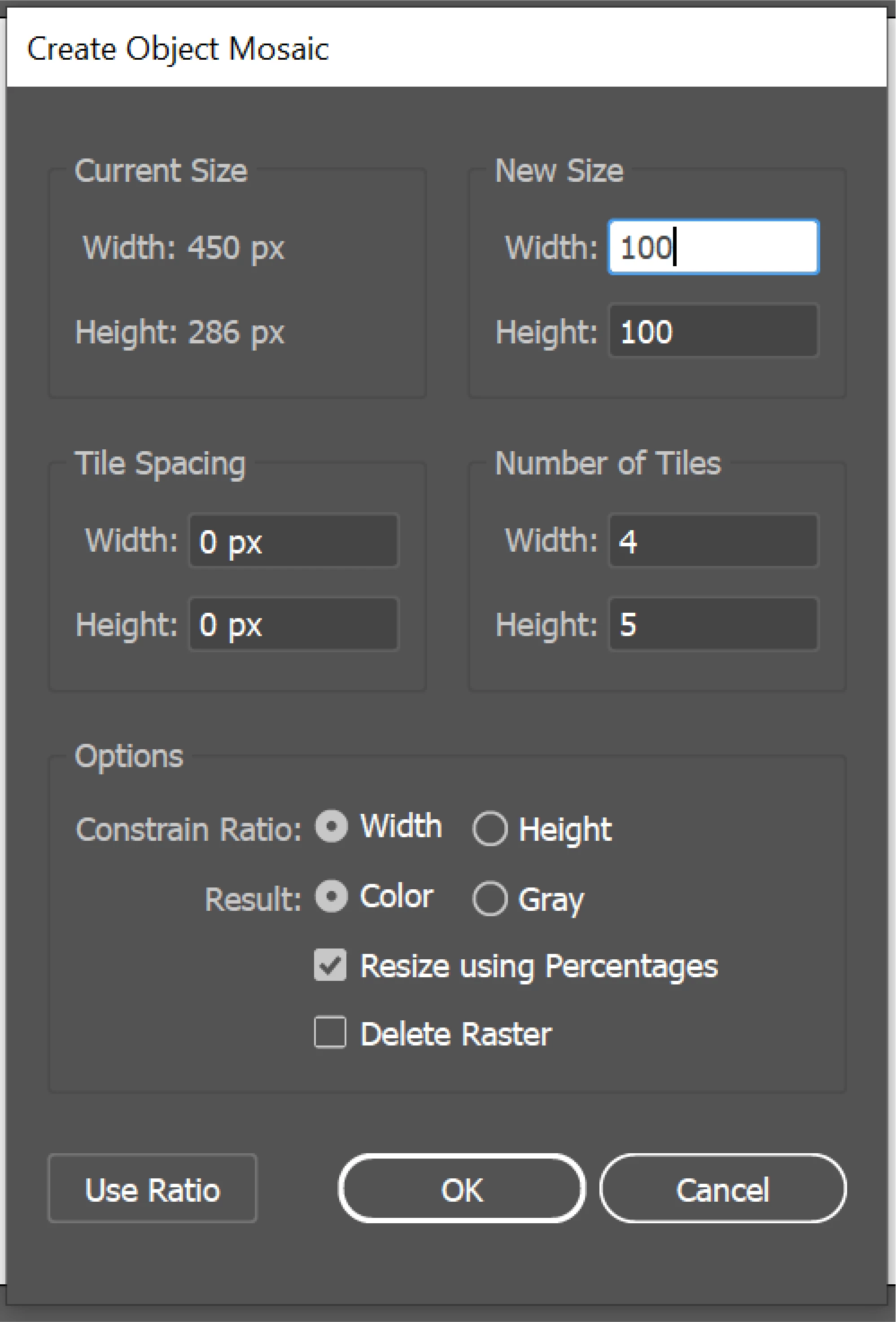Click the Delete Raster label text
This screenshot has height=1322, width=896.
click(x=455, y=1034)
